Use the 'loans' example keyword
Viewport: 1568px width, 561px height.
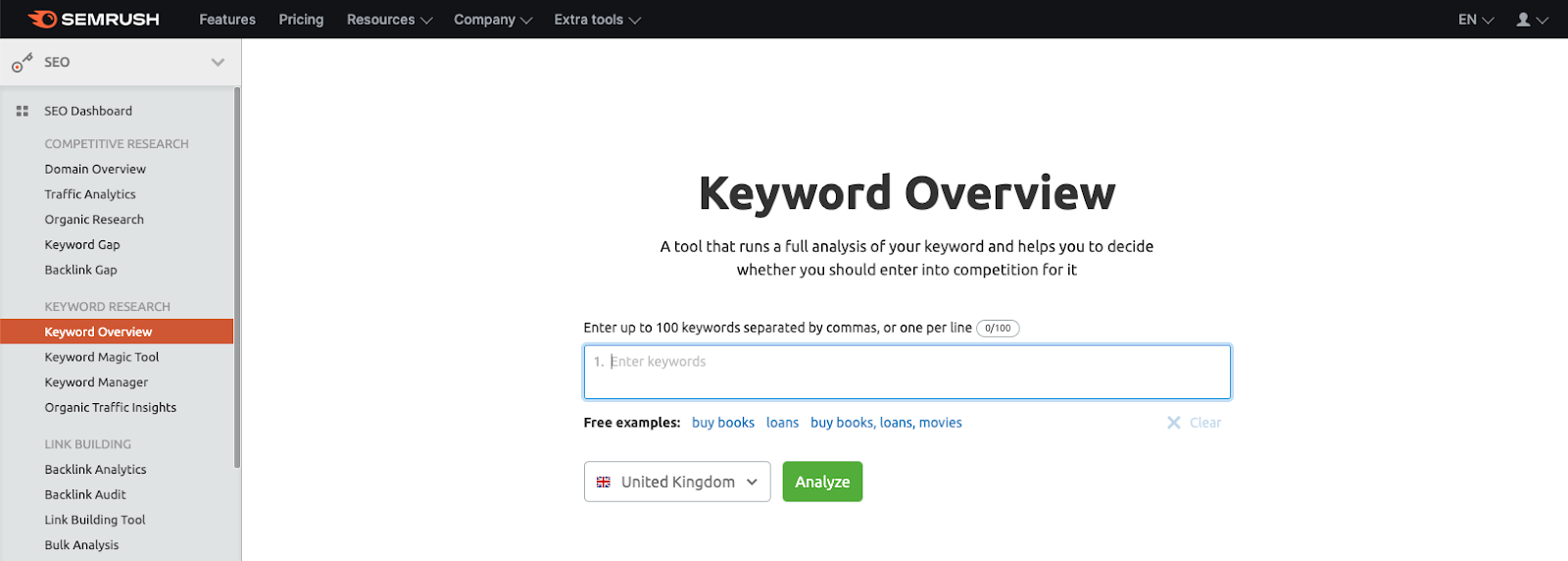(x=782, y=423)
